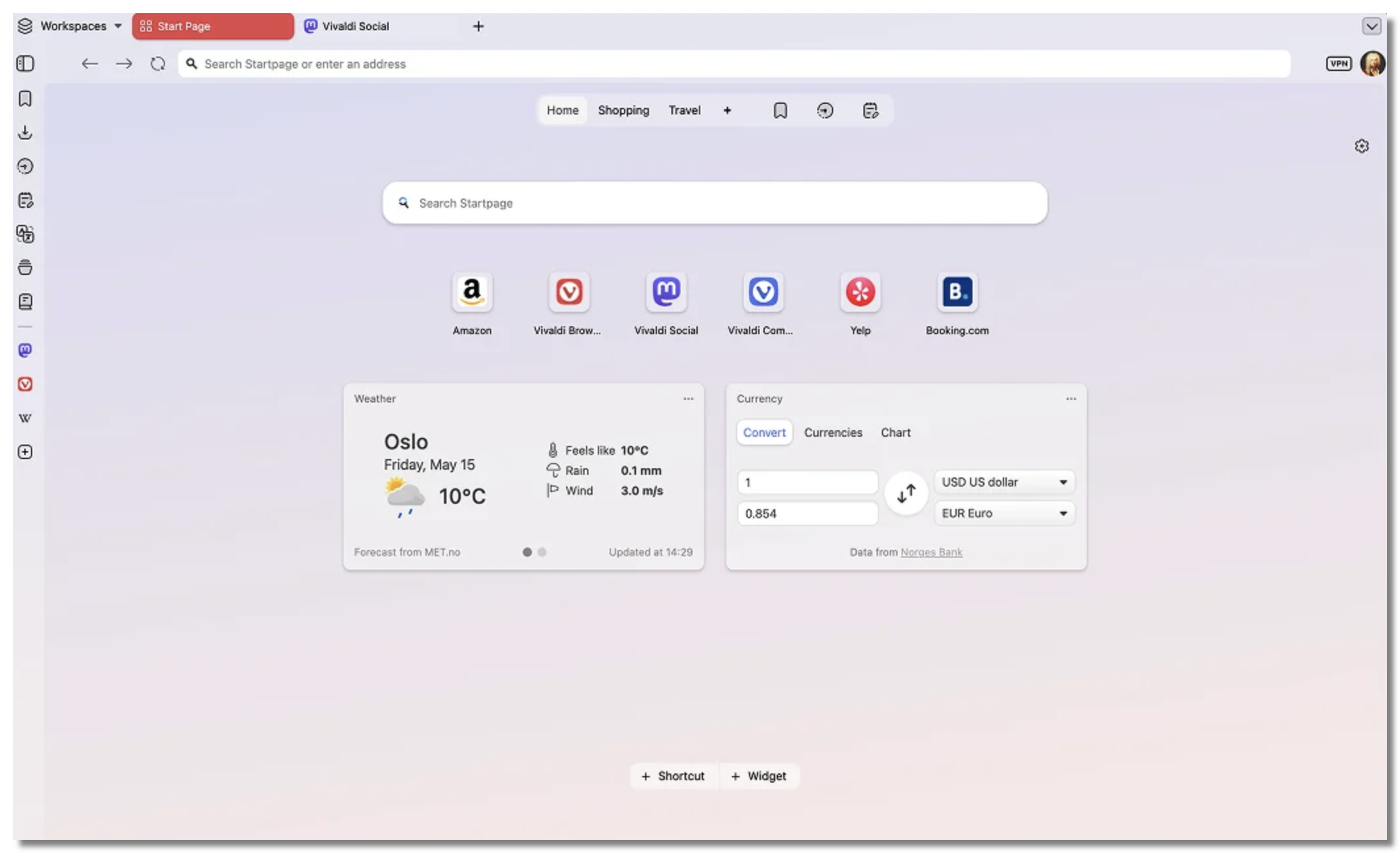This screenshot has width=1400, height=853.
Task: Select the Currencies tab in Currency
Action: [833, 433]
